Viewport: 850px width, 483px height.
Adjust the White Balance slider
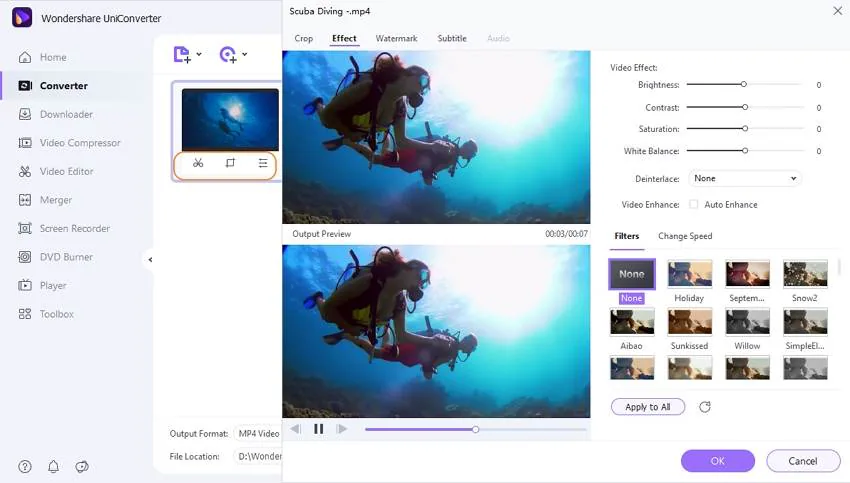point(745,151)
